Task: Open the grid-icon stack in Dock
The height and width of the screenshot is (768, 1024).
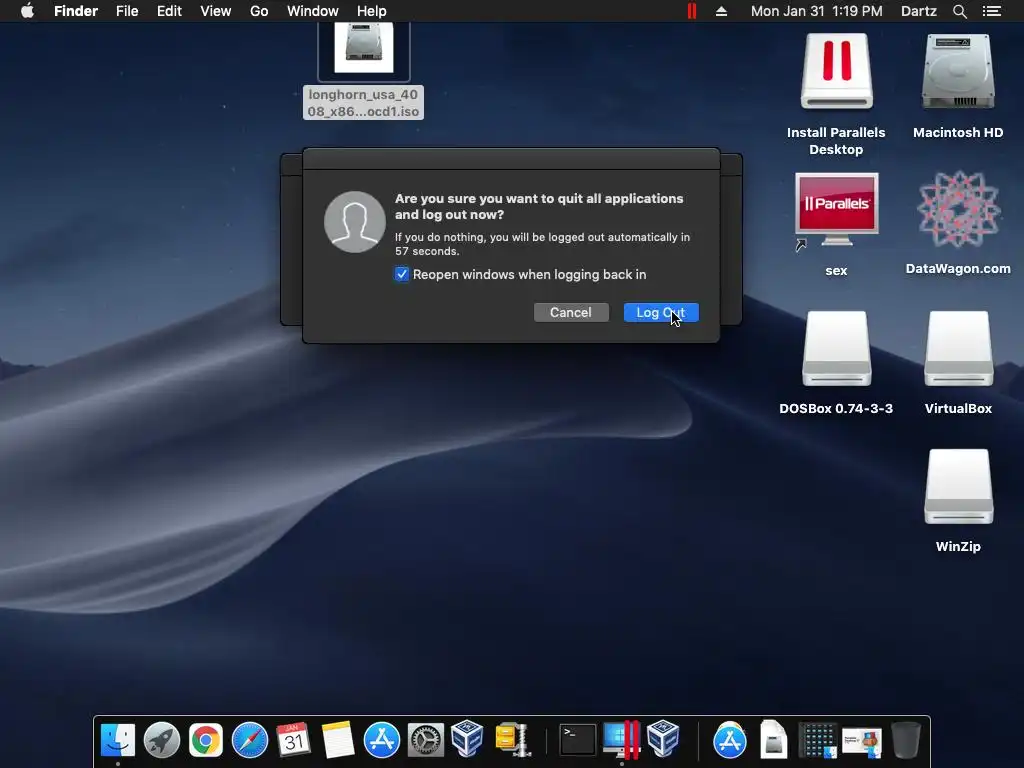Action: click(818, 741)
